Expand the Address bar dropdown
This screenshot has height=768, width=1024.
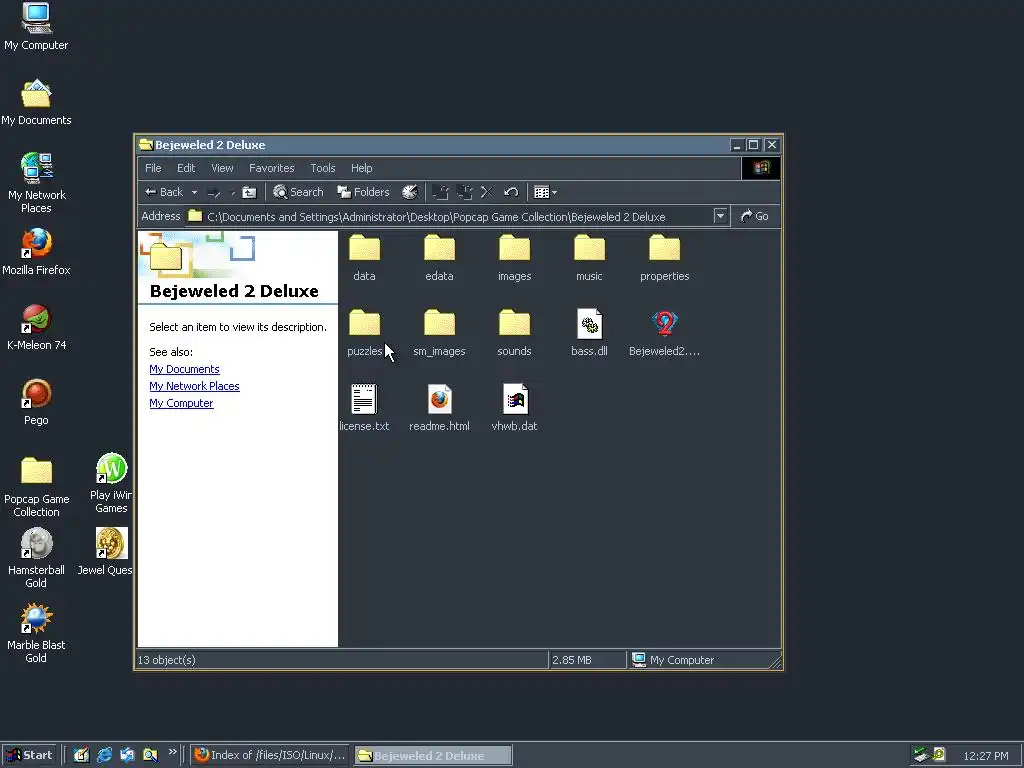click(720, 216)
